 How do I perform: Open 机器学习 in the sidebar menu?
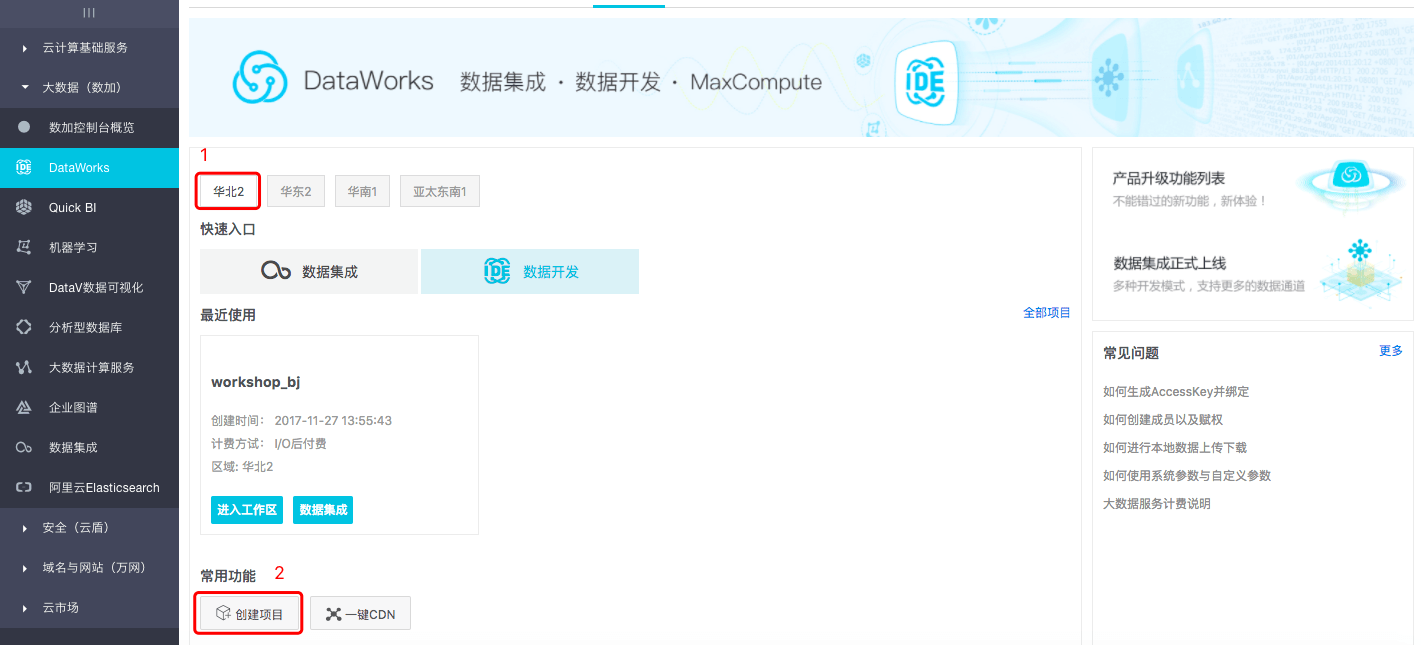click(x=89, y=247)
